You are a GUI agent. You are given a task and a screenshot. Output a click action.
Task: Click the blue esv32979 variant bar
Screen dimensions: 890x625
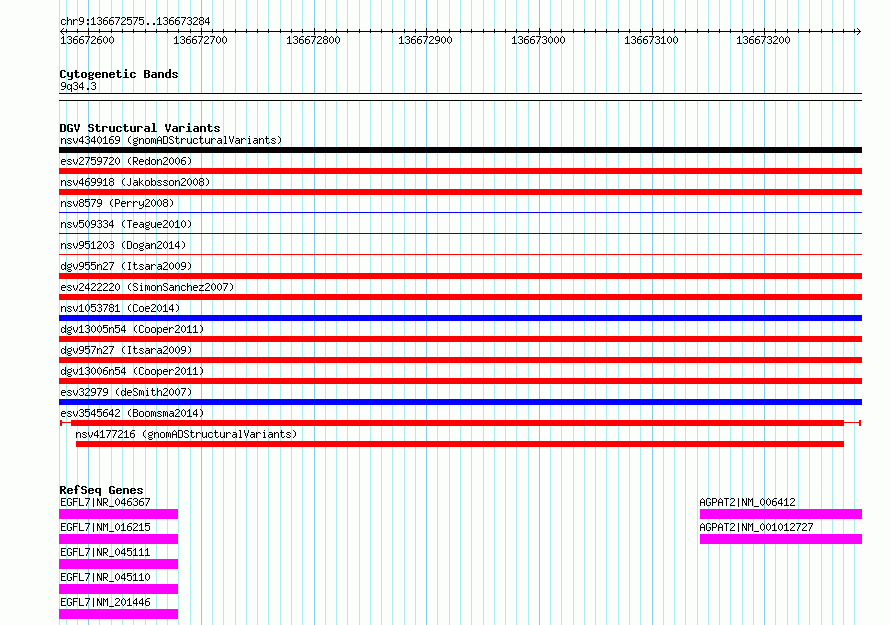[x=460, y=402]
